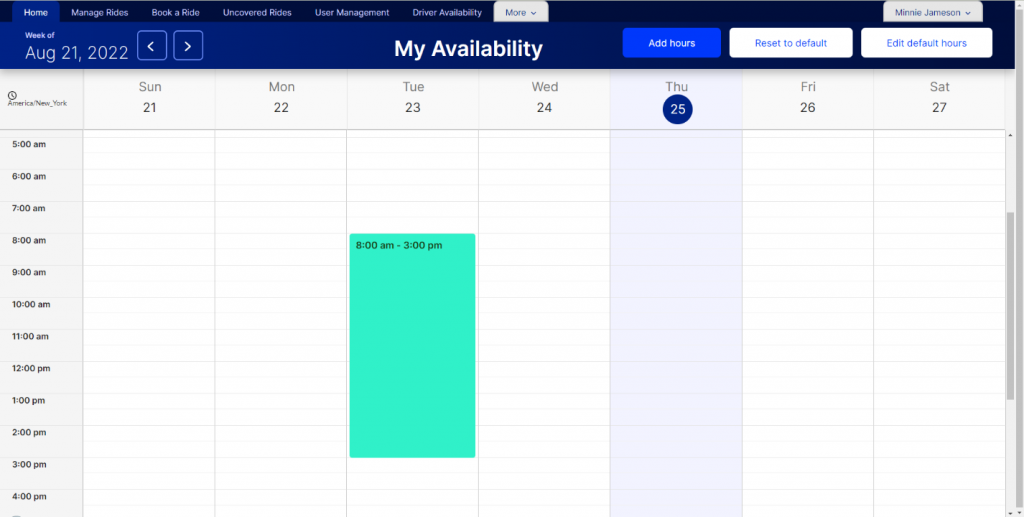Click the Add hours button
Image resolution: width=1024 pixels, height=517 pixels.
click(x=671, y=43)
